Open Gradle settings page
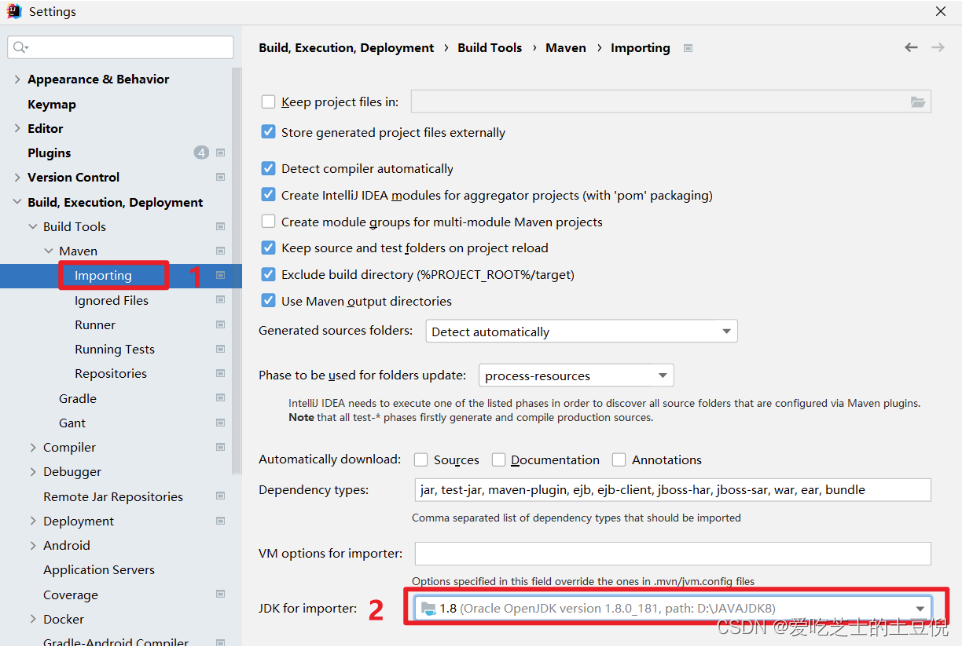Viewport: 964px width, 646px height. tap(77, 398)
